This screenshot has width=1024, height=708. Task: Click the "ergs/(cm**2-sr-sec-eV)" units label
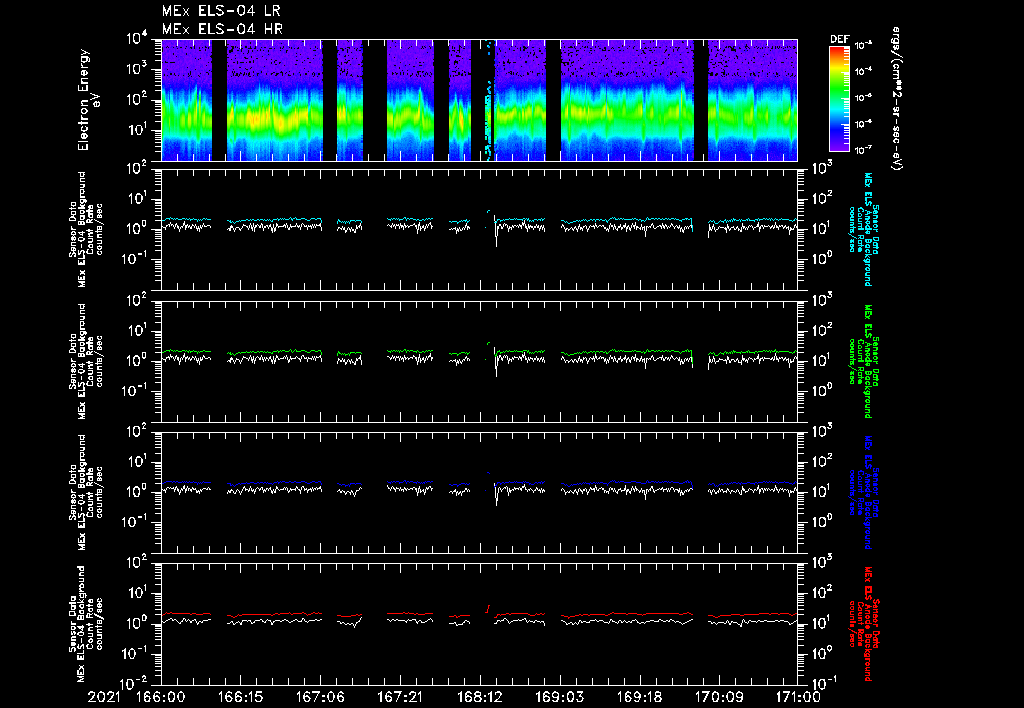point(897,99)
